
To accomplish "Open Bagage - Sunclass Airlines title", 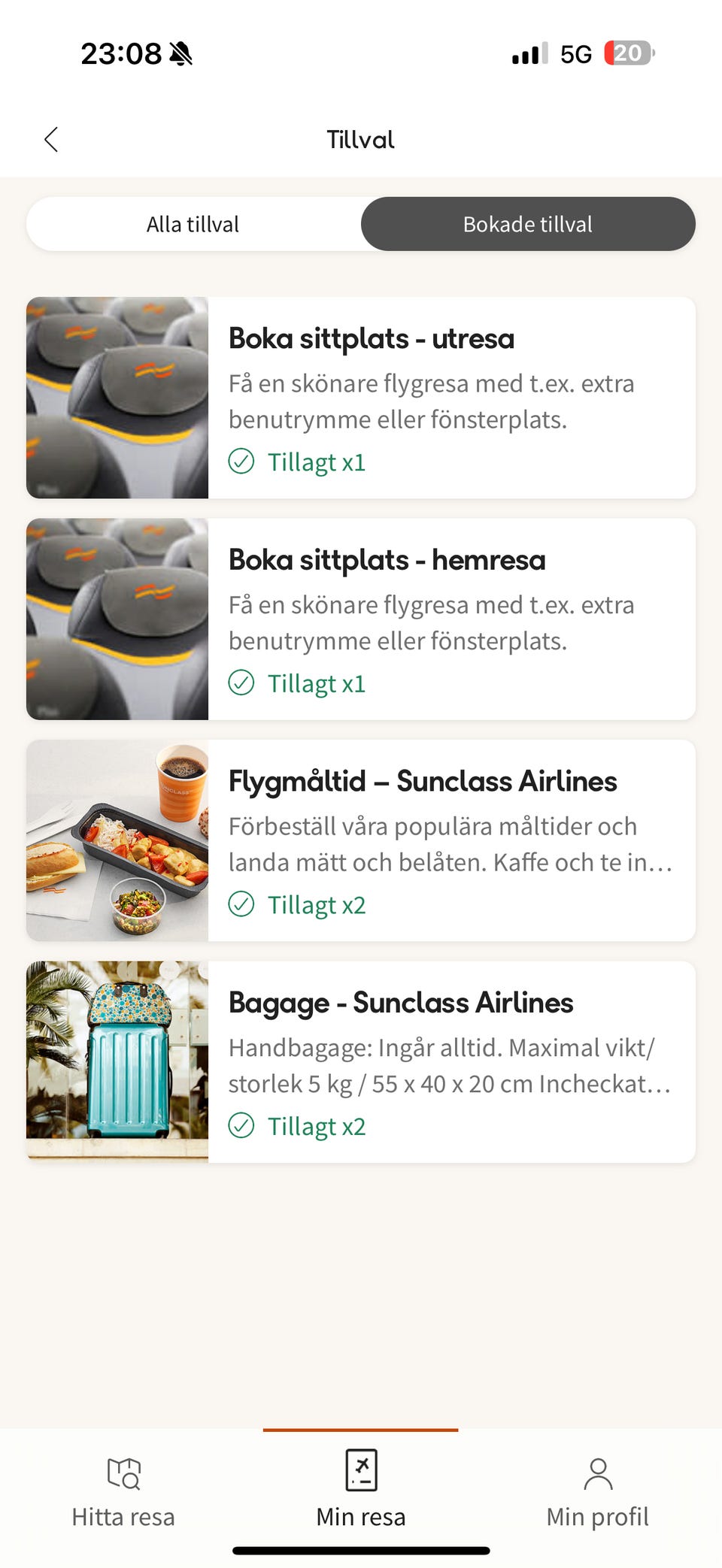I will click(x=401, y=1003).
